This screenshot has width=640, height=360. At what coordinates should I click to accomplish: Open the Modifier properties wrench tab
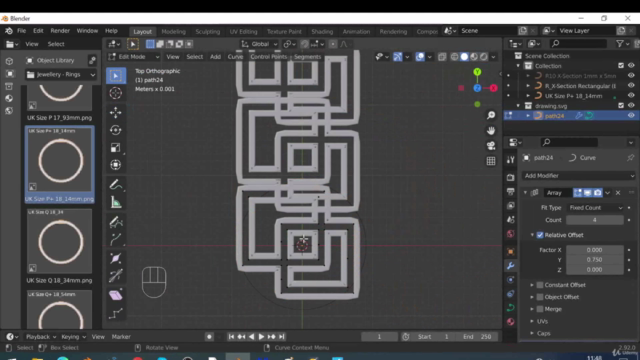click(x=511, y=266)
